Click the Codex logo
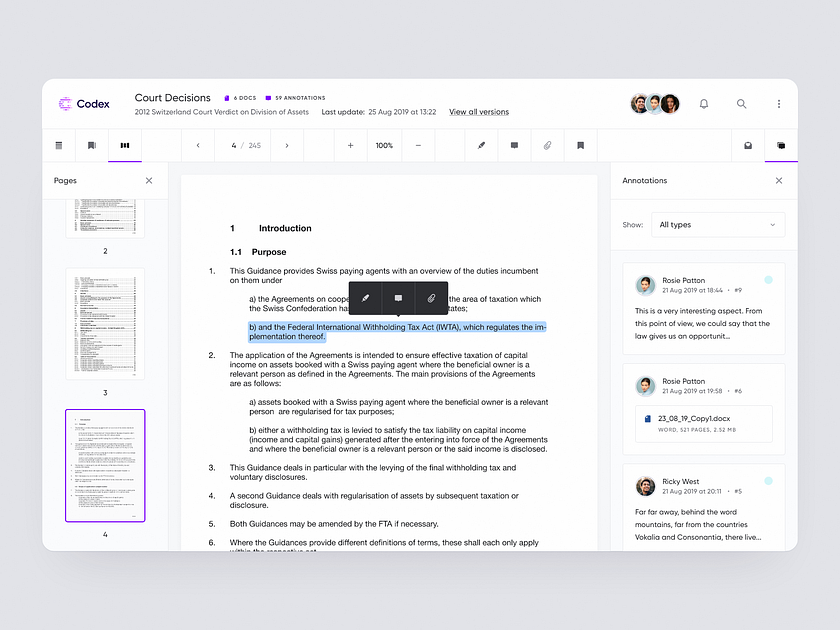Viewport: 840px width, 630px height. pos(83,103)
